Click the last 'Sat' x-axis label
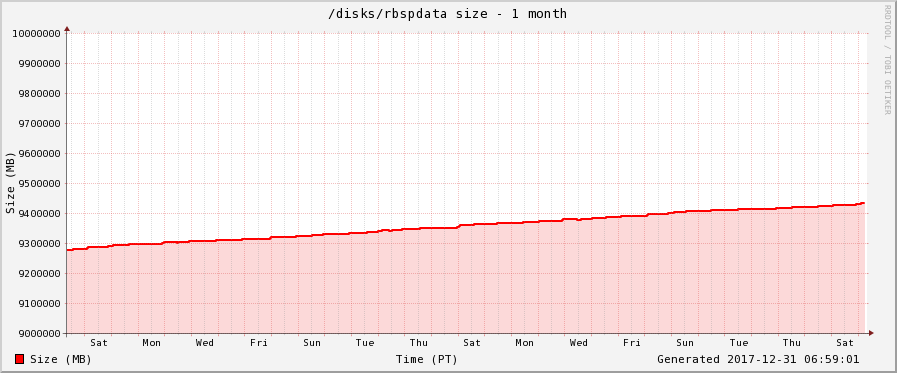 845,343
